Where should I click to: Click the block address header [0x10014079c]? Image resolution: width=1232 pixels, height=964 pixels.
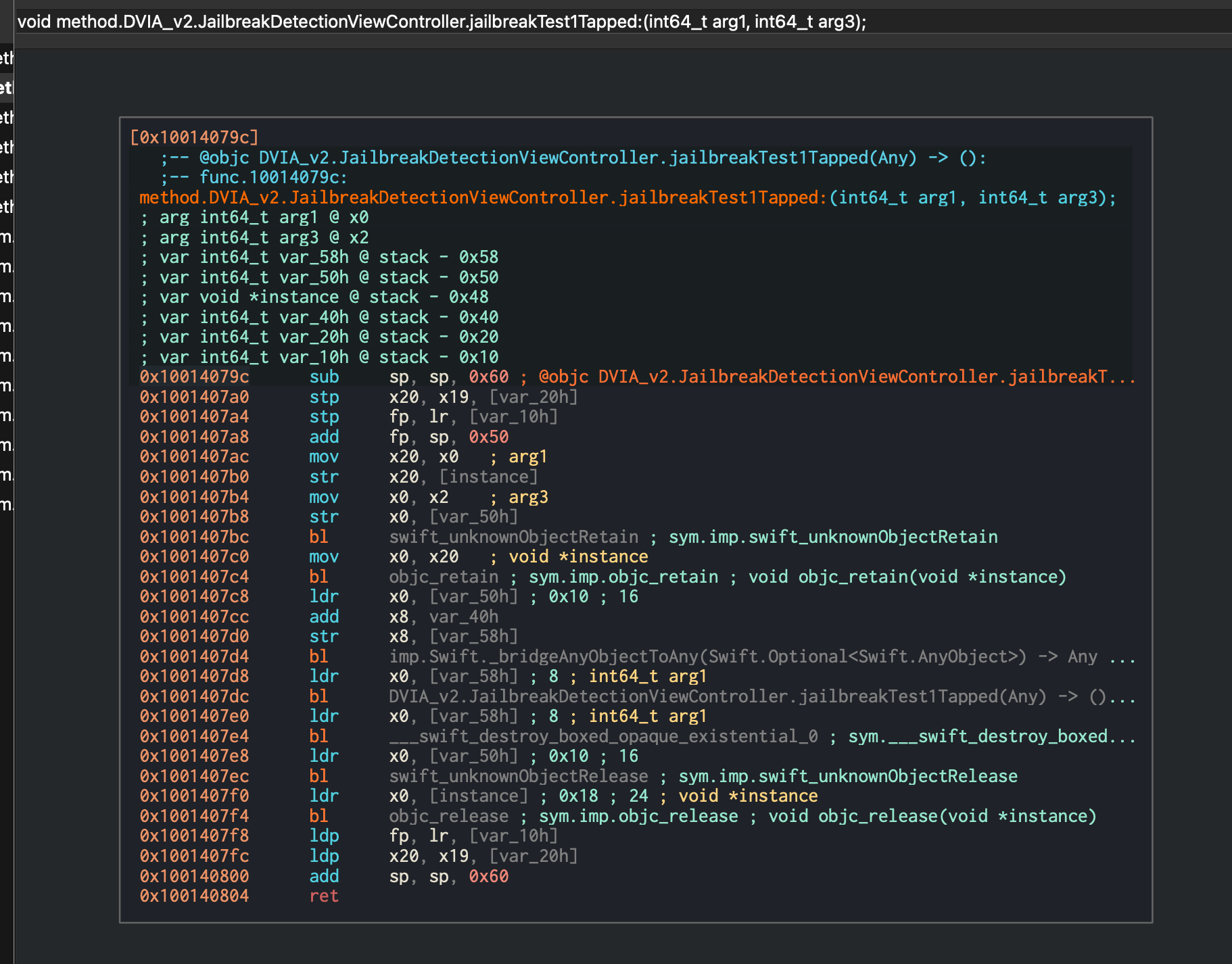click(x=194, y=137)
